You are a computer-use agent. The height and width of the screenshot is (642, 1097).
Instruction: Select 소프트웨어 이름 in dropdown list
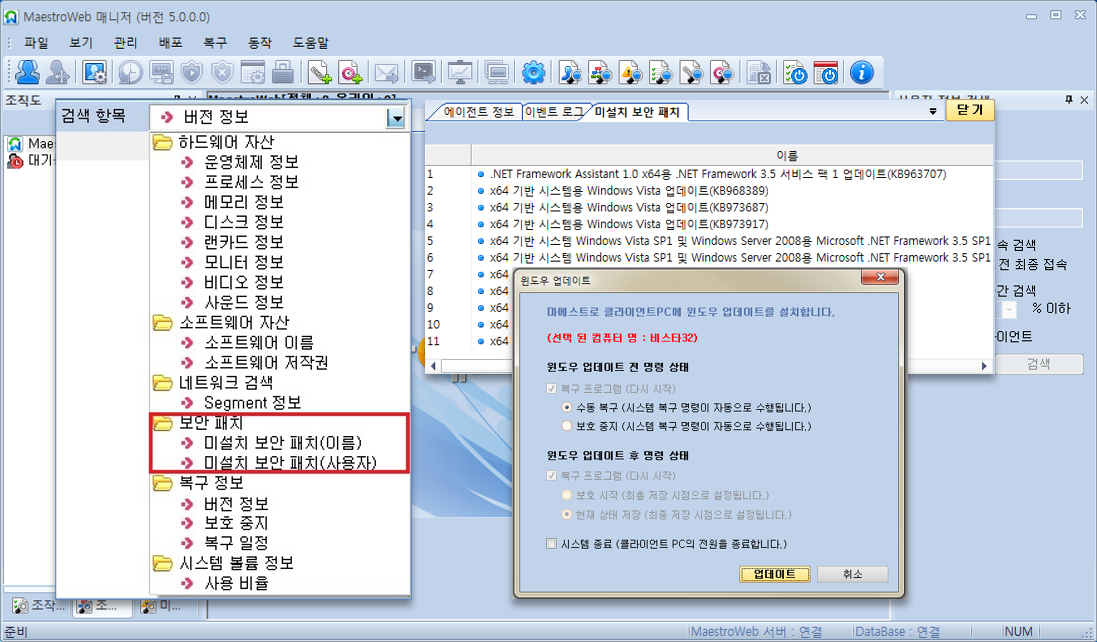[x=258, y=343]
